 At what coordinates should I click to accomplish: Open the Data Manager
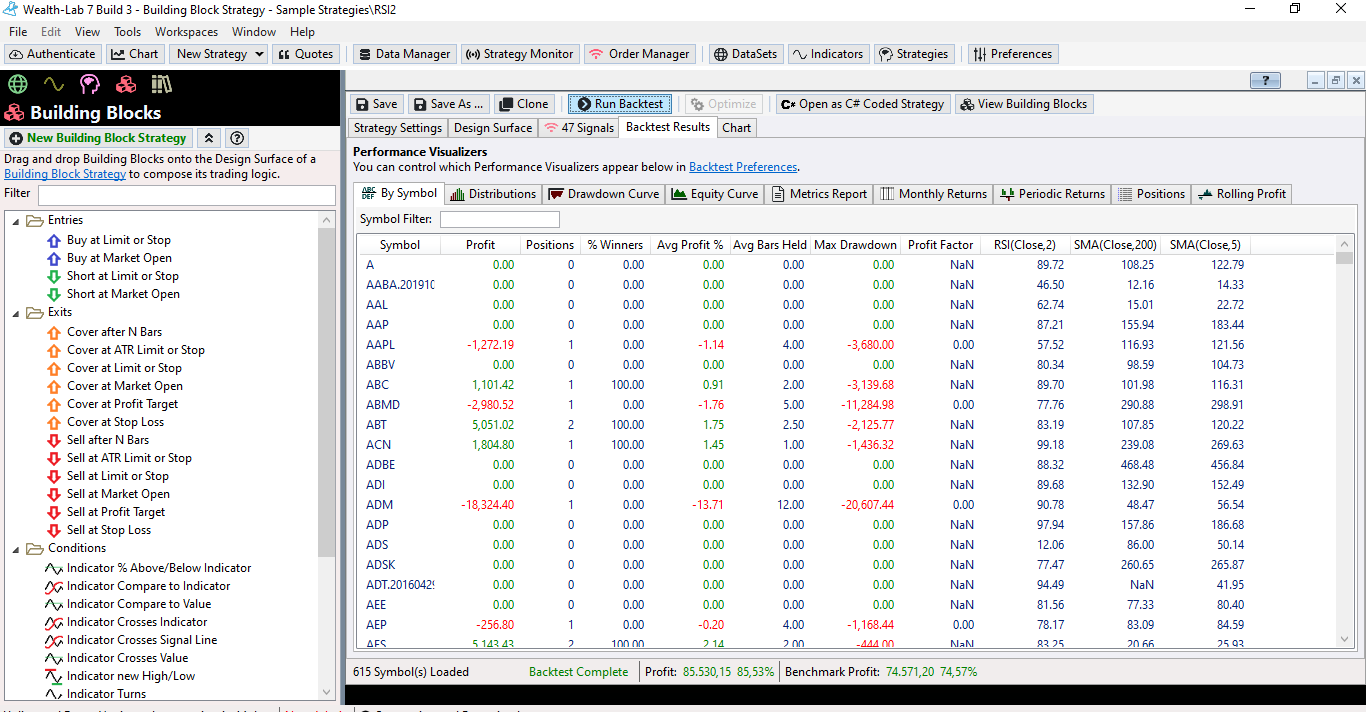[404, 54]
